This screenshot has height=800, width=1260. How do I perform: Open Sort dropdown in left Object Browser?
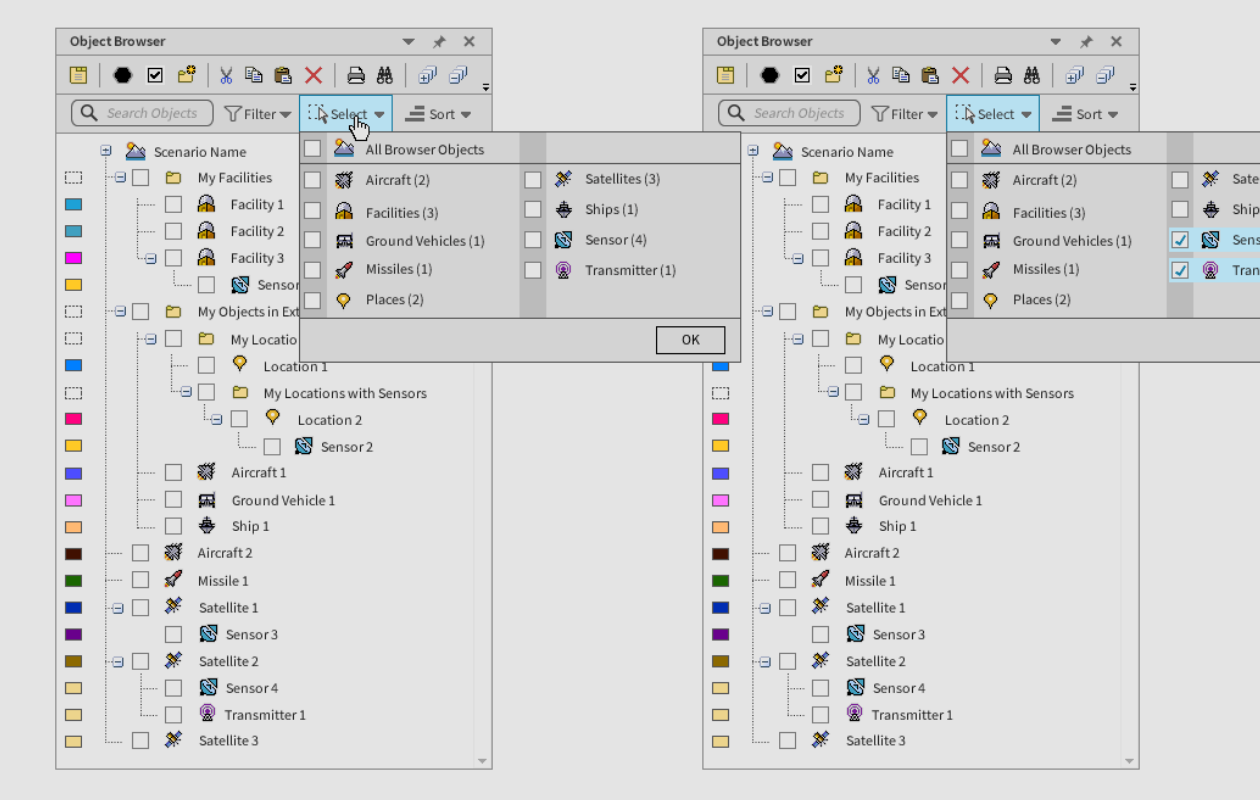[438, 114]
